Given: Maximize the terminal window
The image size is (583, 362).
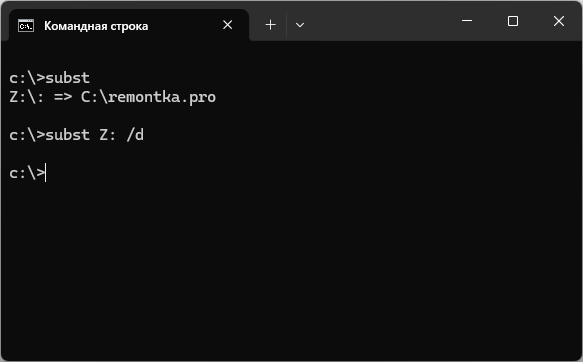Looking at the screenshot, I should (513, 21).
